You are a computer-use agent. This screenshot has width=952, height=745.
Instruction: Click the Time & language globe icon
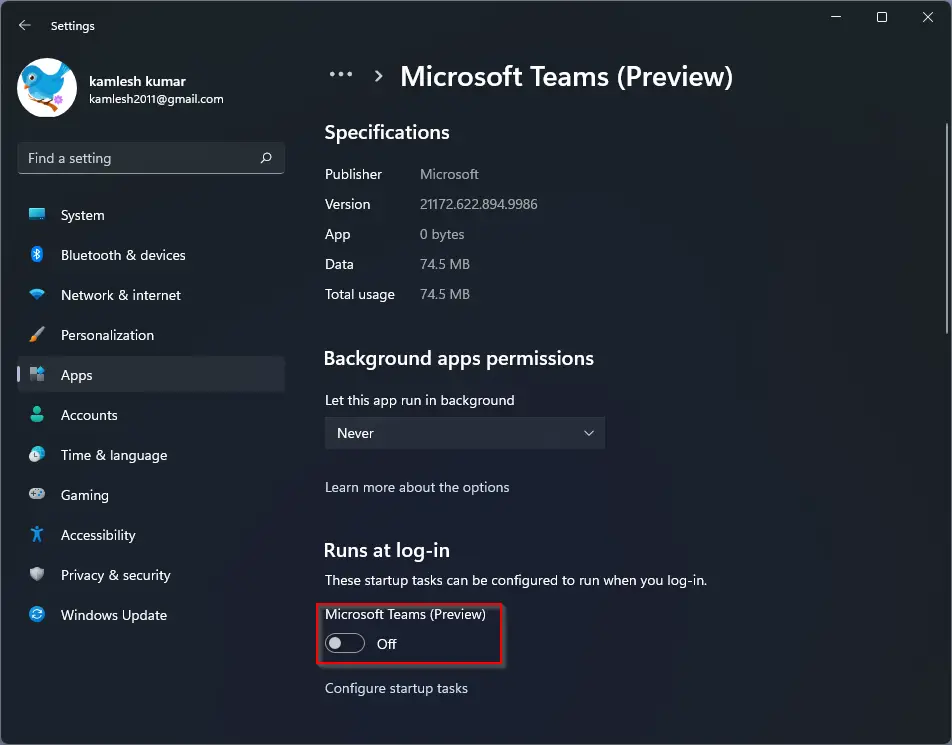(37, 455)
